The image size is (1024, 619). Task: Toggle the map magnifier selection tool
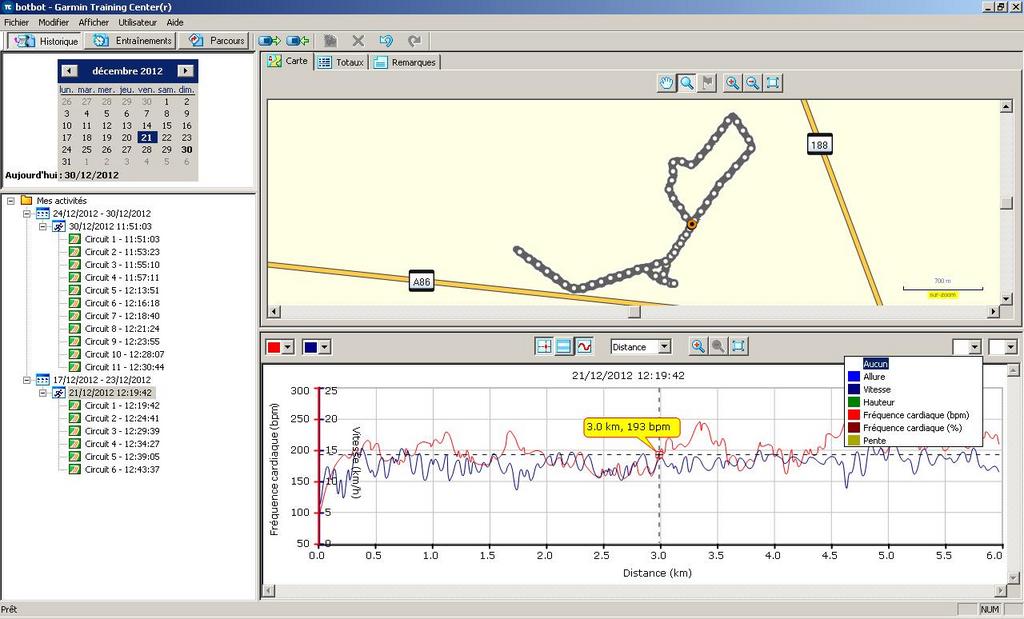coord(687,83)
